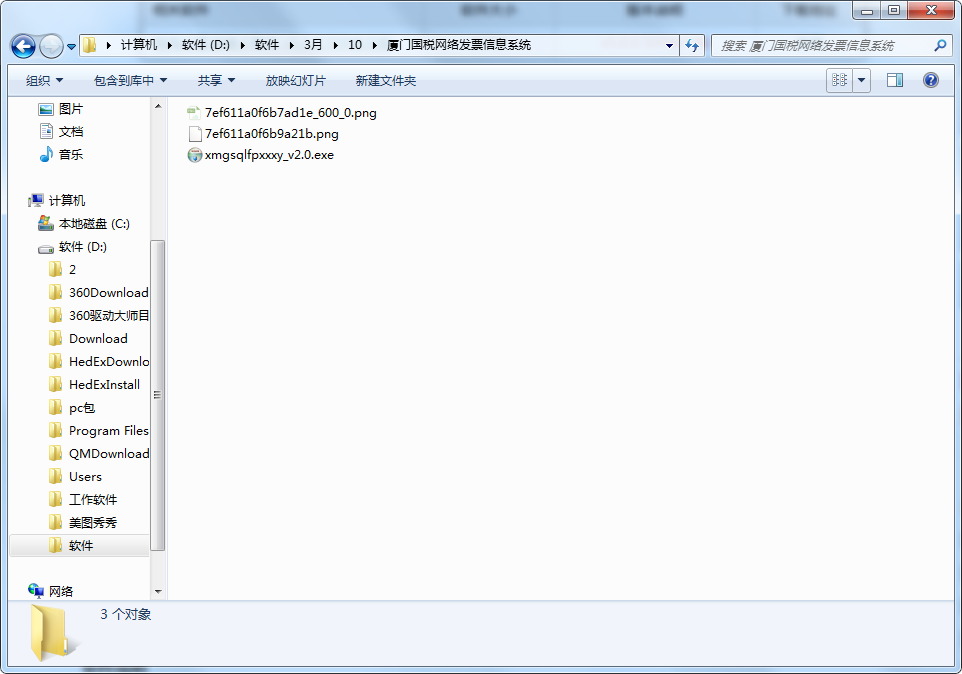Click 3月 in the address breadcrumb
962x674 pixels.
tap(313, 45)
